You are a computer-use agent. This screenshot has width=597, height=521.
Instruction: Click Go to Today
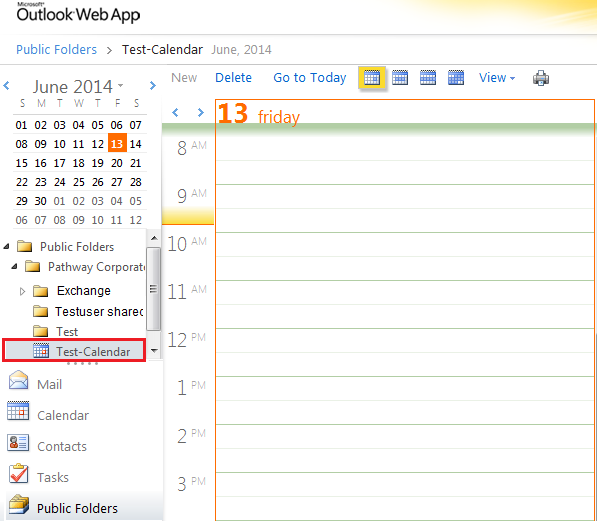click(310, 78)
